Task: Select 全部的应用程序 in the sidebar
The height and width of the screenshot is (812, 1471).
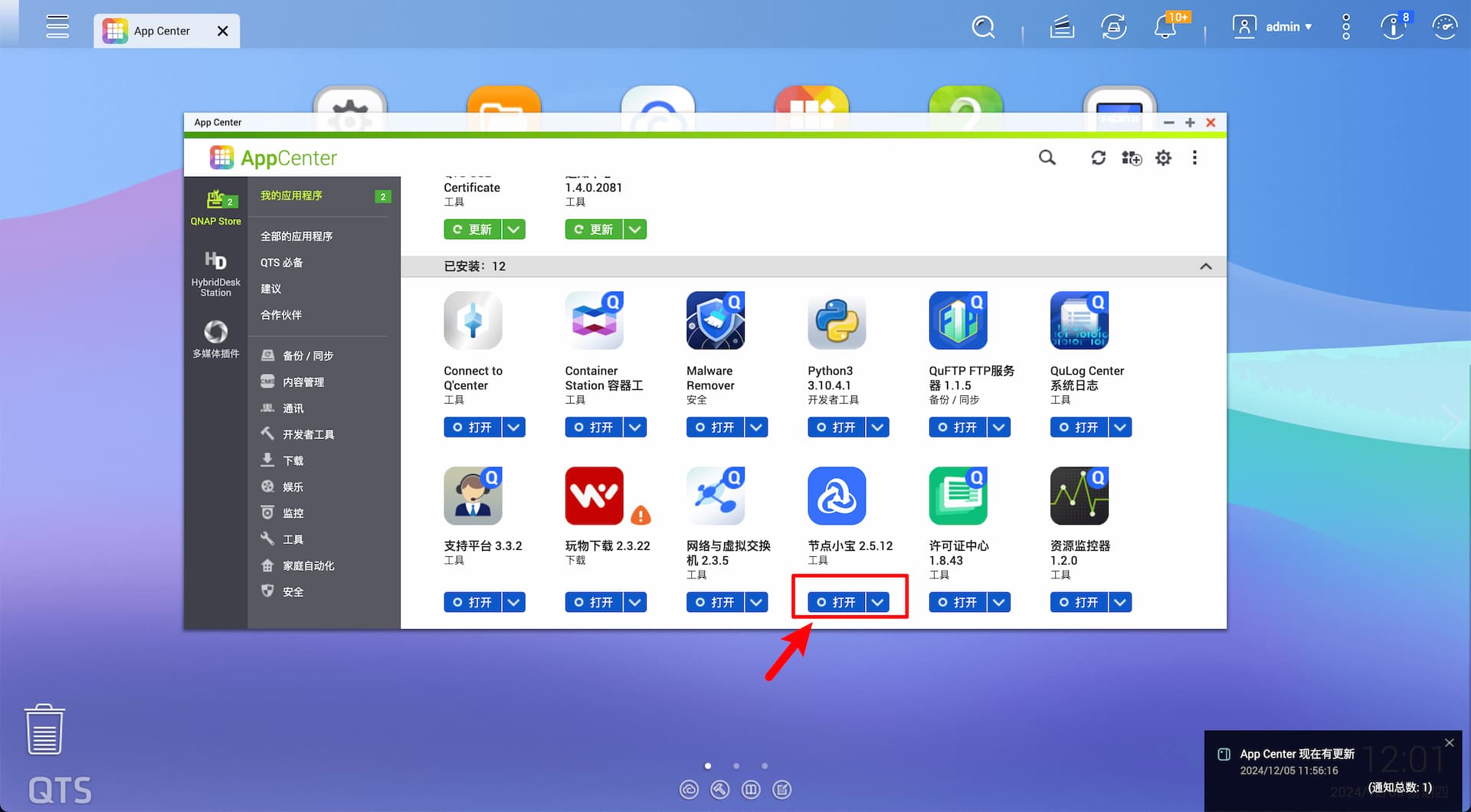Action: click(296, 236)
